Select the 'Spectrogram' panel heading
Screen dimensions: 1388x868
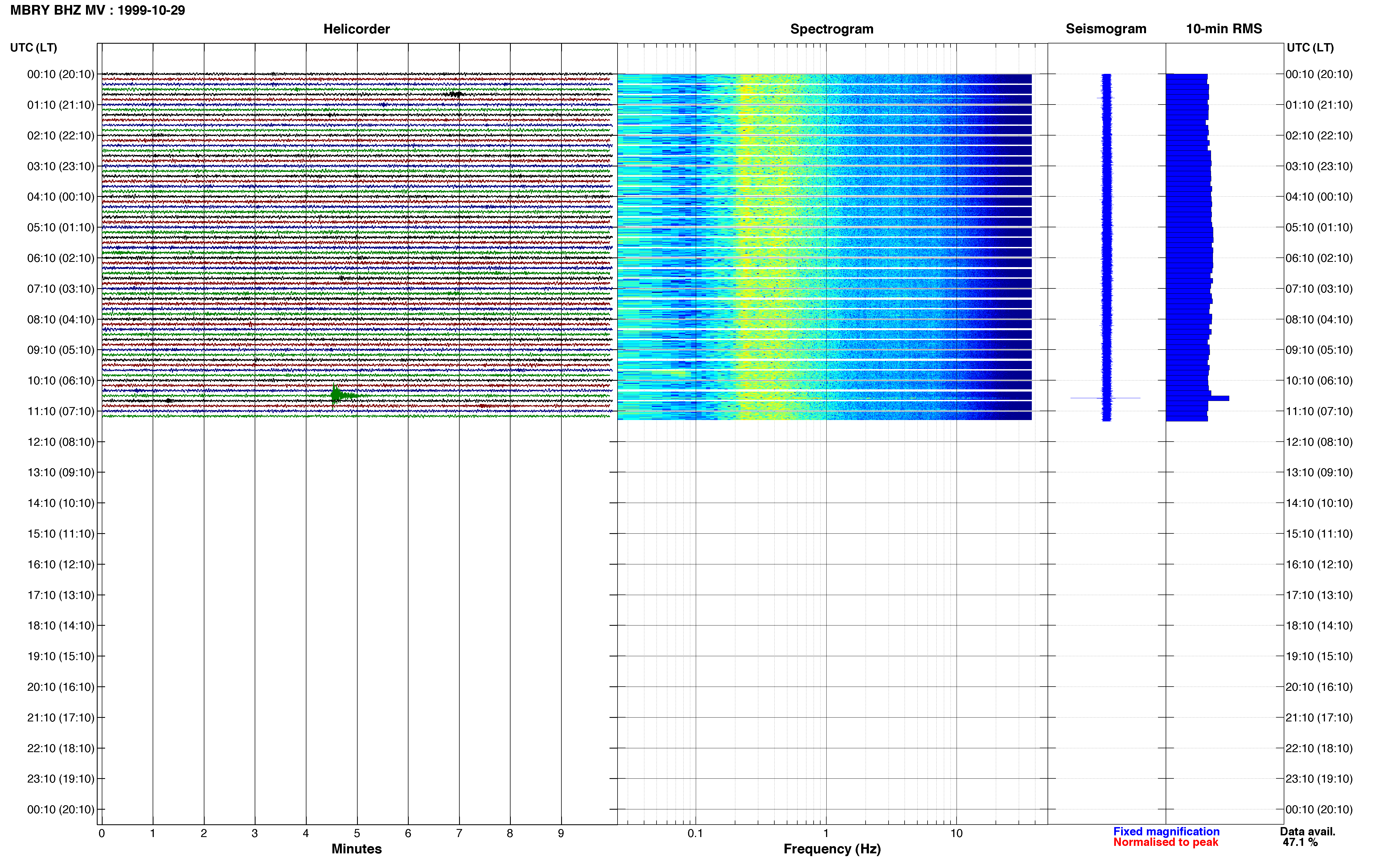pos(832,29)
